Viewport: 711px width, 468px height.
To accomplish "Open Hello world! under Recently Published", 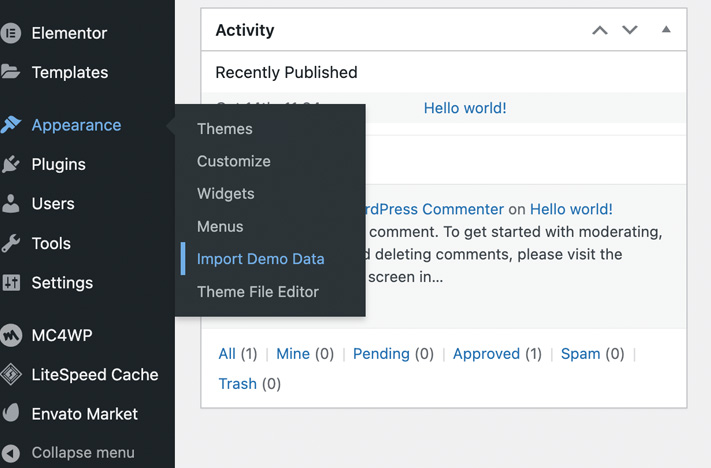I will [465, 108].
